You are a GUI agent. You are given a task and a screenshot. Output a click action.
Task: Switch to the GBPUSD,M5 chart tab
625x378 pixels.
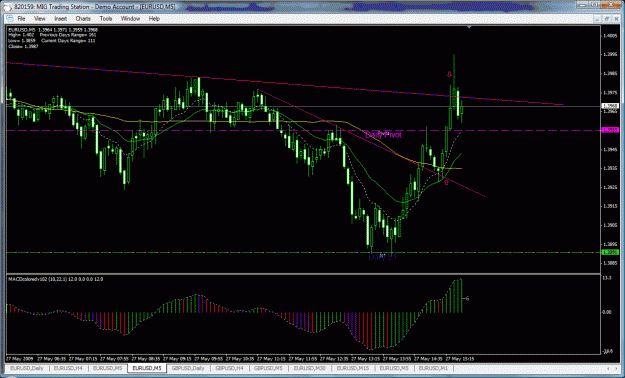pyautogui.click(x=268, y=368)
